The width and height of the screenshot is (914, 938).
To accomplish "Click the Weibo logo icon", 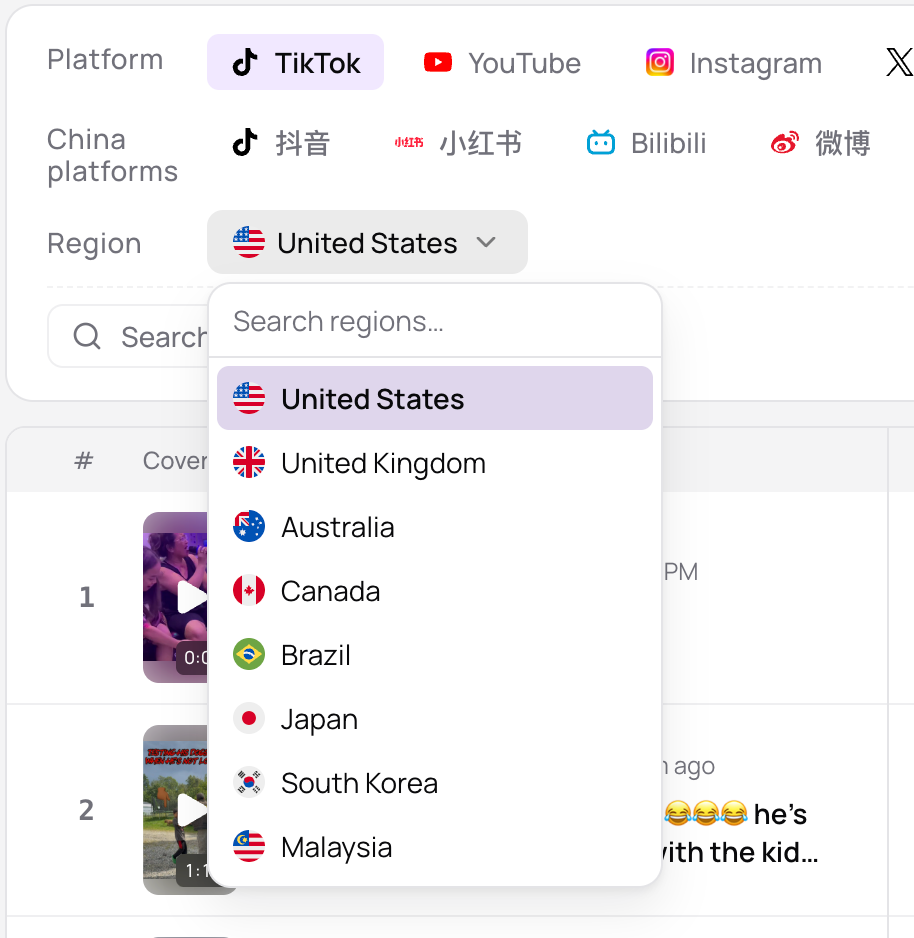I will pyautogui.click(x=785, y=143).
